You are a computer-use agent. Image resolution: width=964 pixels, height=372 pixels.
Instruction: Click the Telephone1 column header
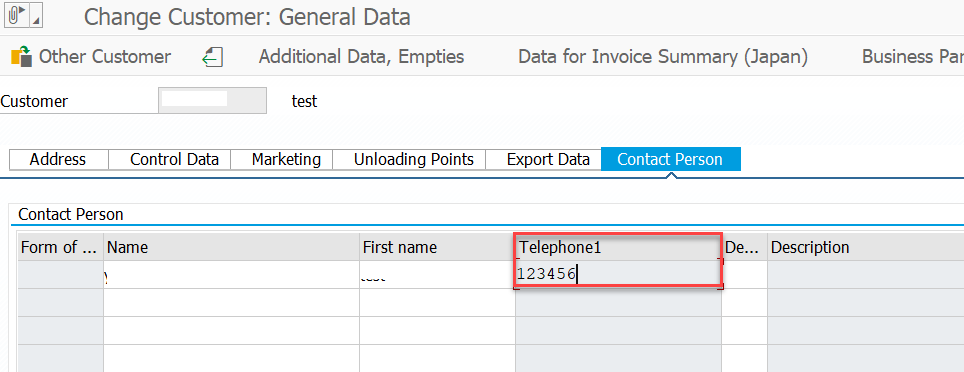618,247
